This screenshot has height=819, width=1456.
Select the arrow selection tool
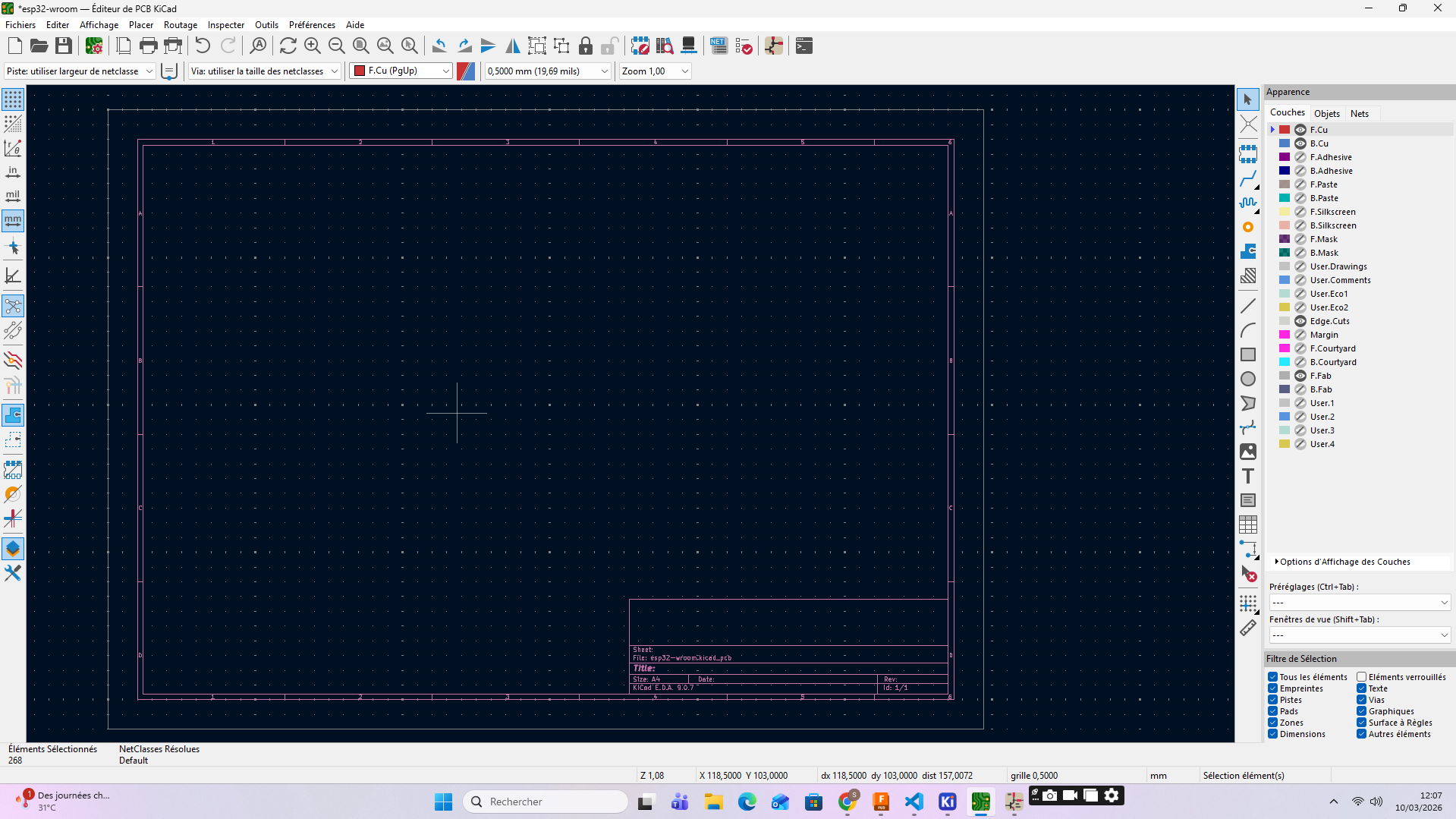coord(1248,99)
